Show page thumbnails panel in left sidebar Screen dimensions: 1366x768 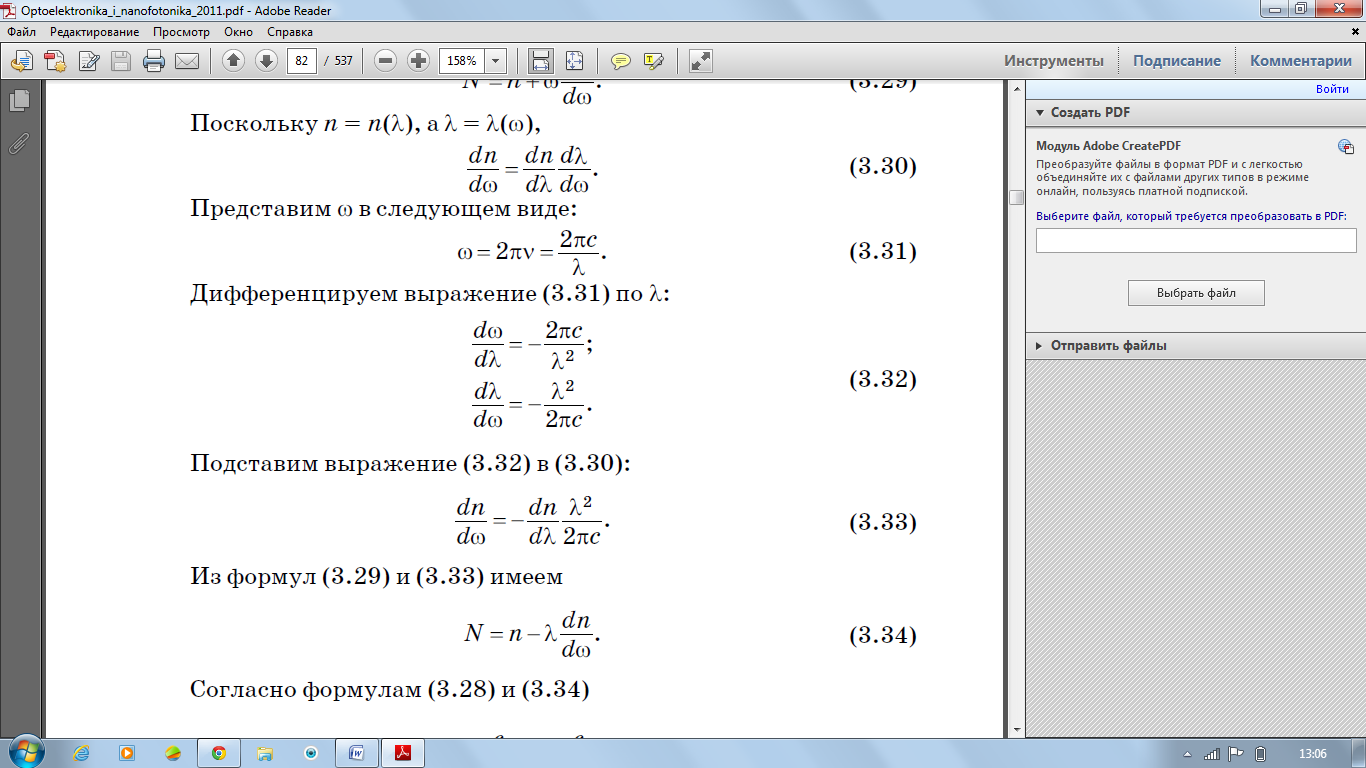click(x=18, y=101)
